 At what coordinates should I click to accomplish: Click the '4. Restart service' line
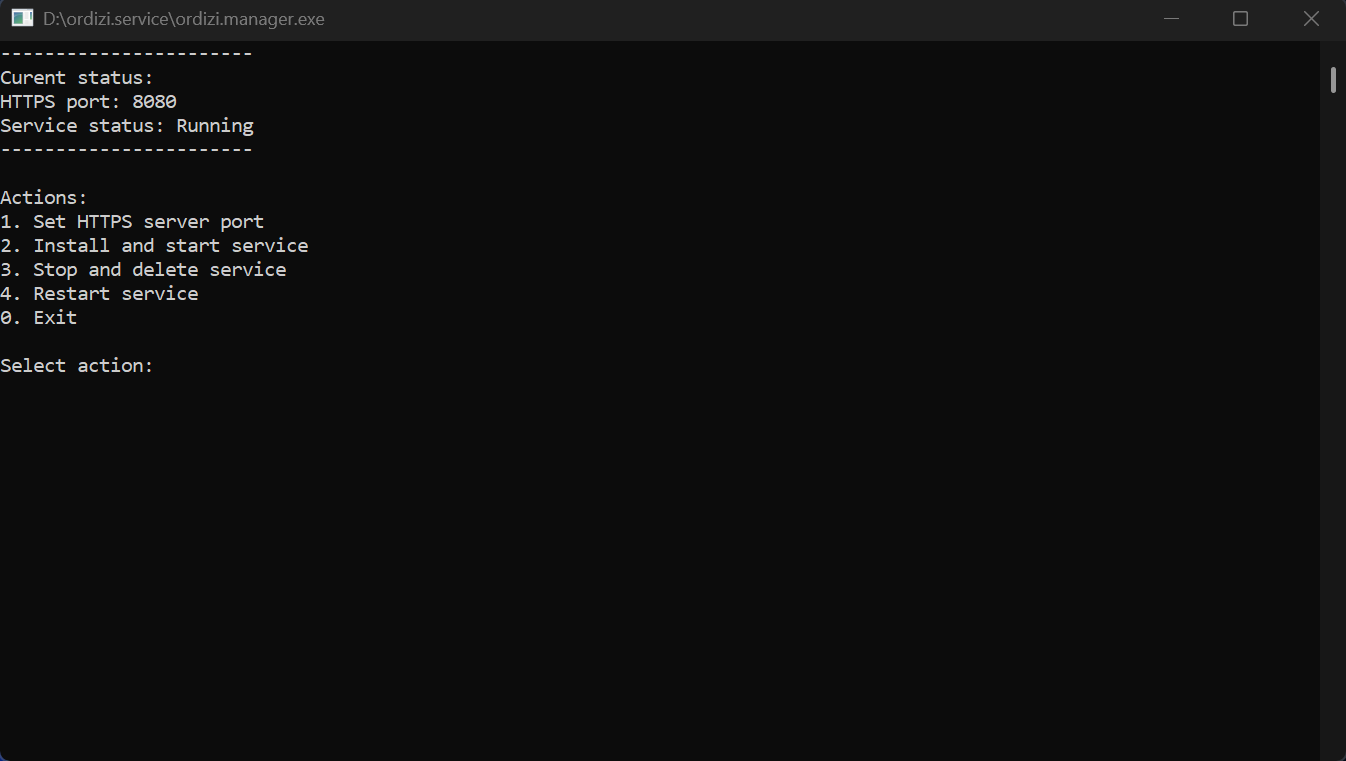tap(99, 294)
